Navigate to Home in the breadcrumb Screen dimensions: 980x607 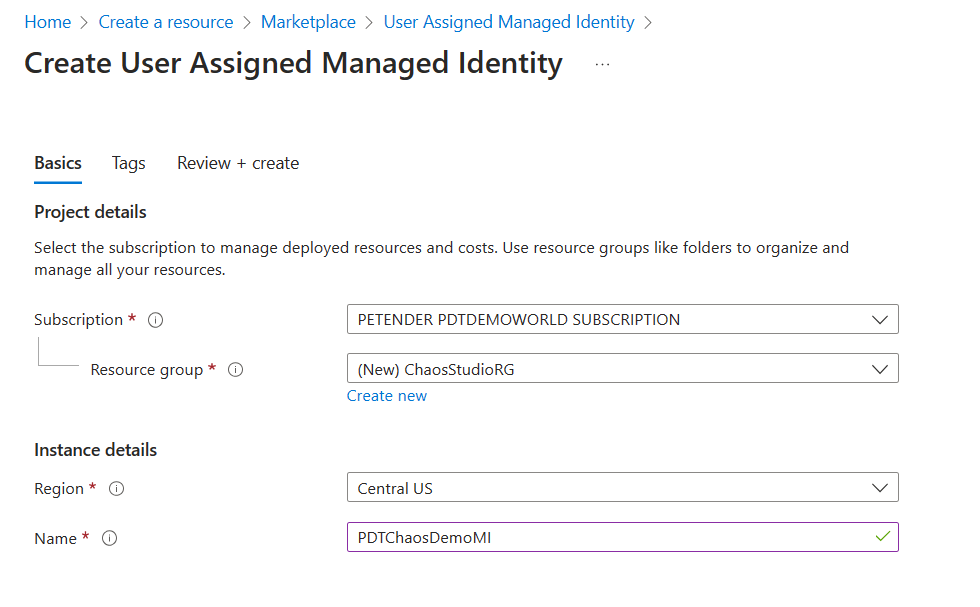[47, 22]
